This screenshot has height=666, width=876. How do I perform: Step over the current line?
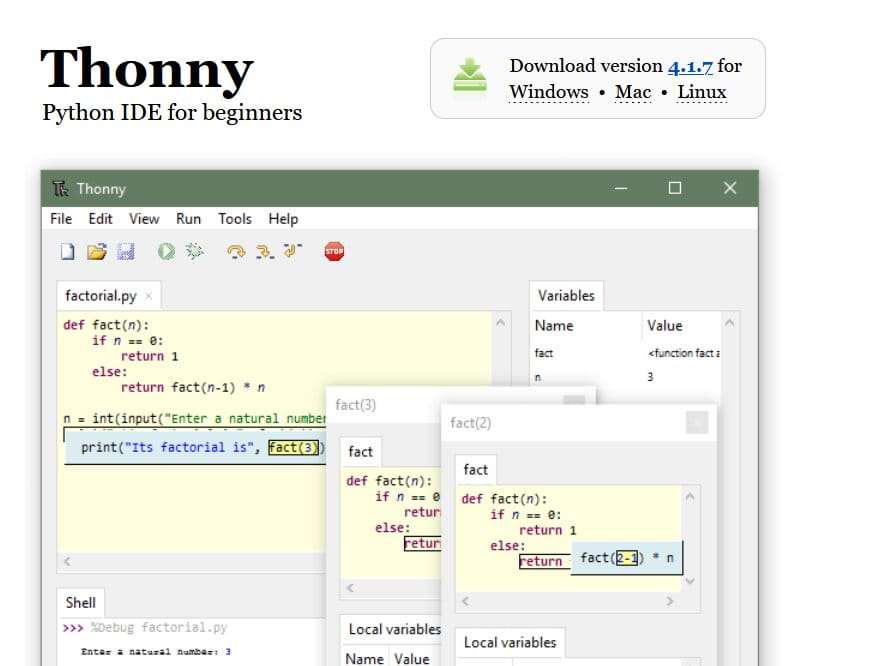(x=237, y=251)
